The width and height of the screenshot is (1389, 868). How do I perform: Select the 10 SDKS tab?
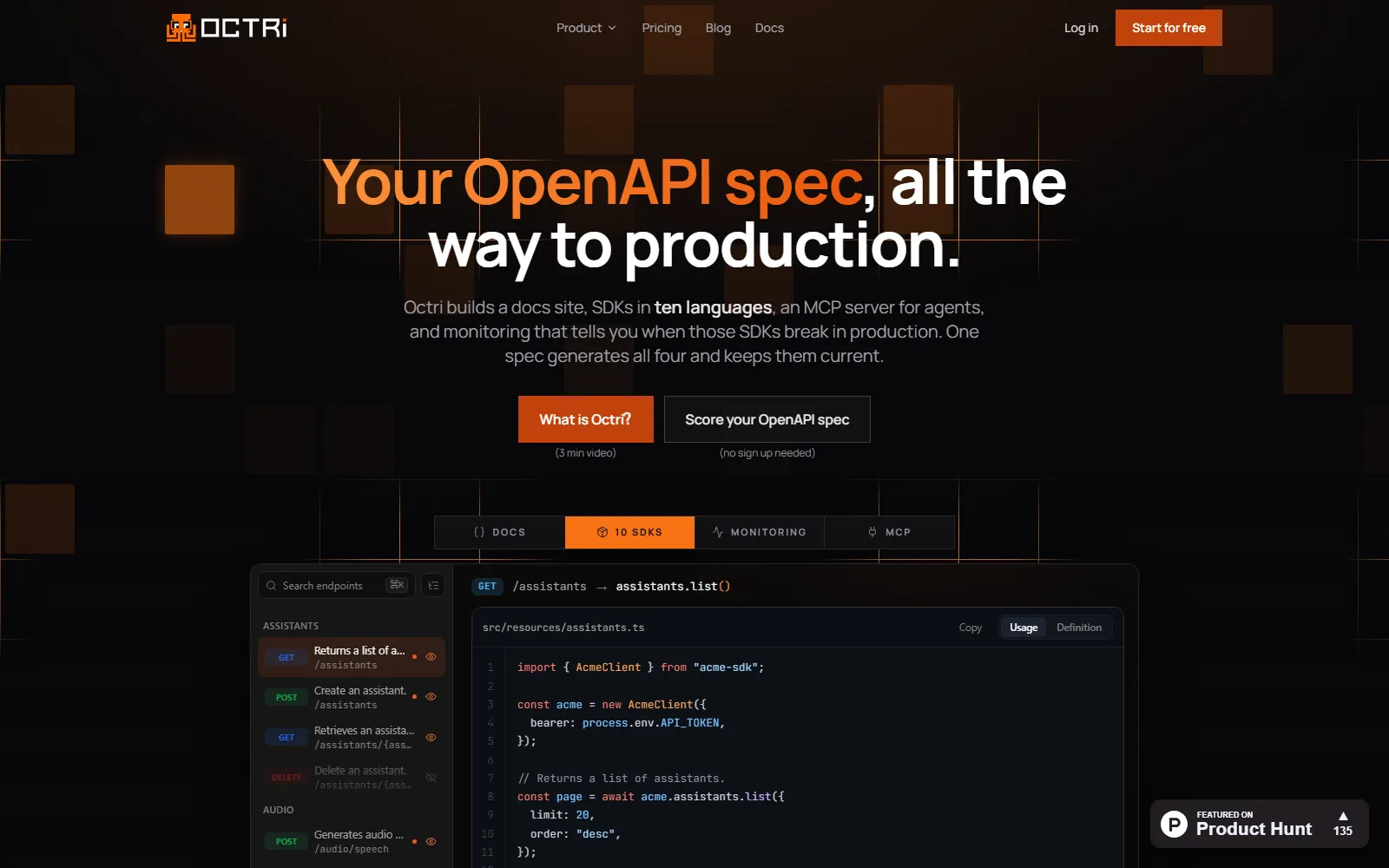(629, 532)
